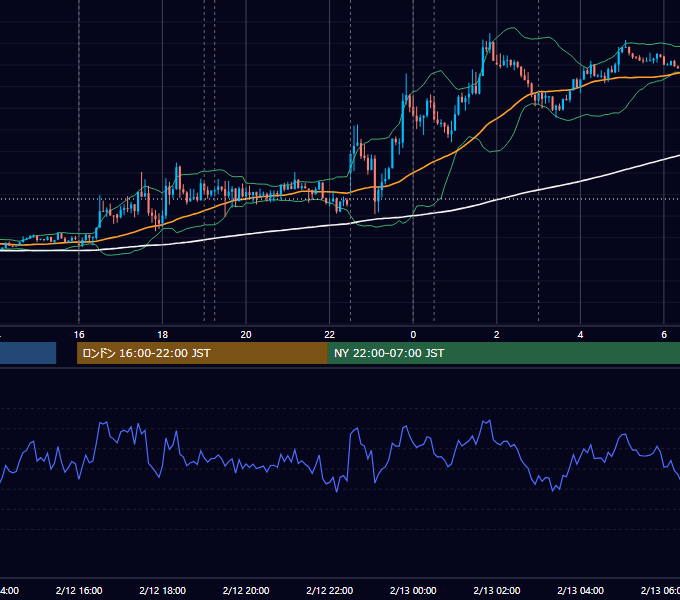Viewport: 680px width, 600px height.
Task: Click the 2/12 20:00 date label
Action: click(x=246, y=590)
